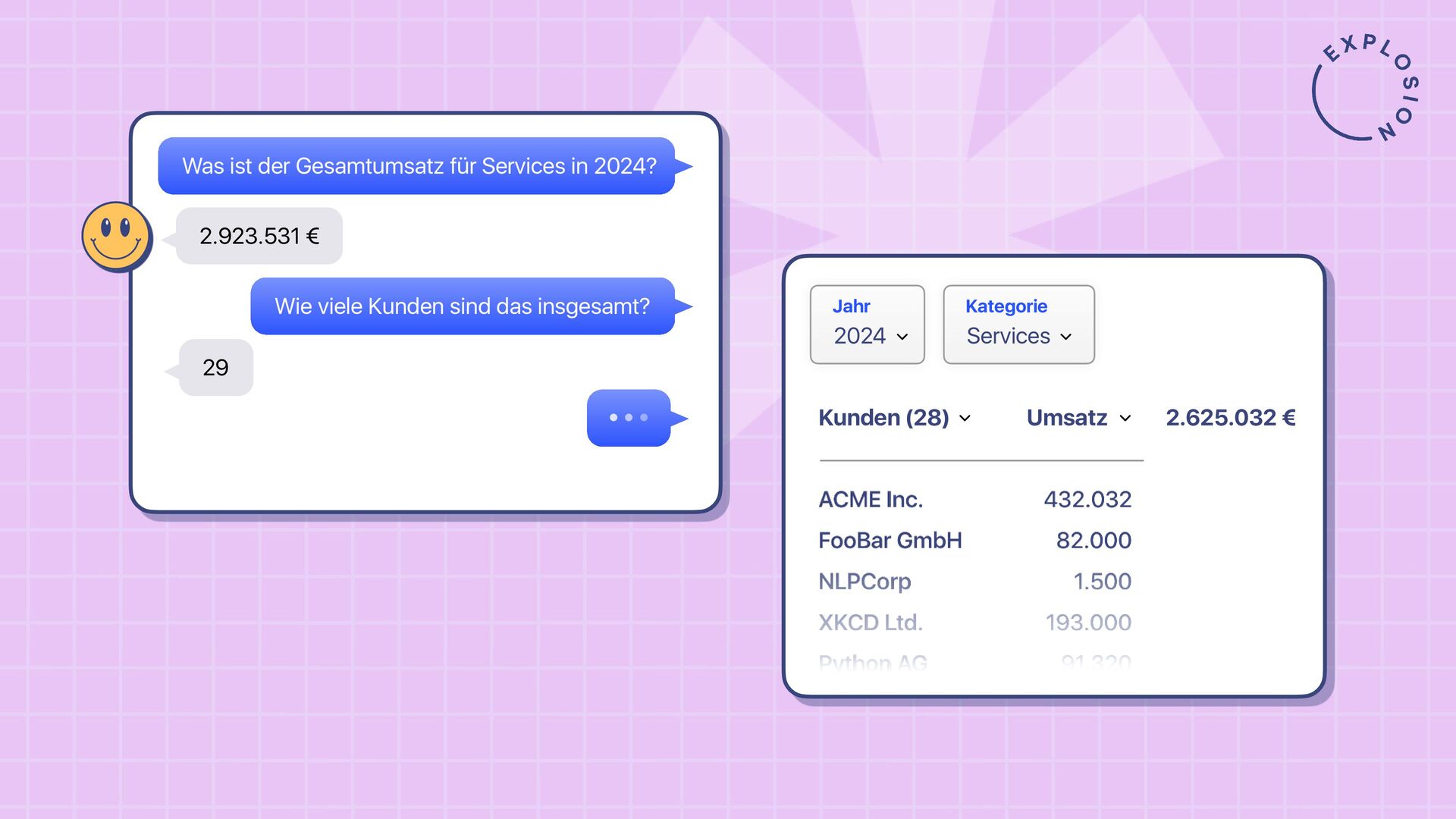
Task: Expand the Kunden (28) column chevron
Action: point(965,419)
